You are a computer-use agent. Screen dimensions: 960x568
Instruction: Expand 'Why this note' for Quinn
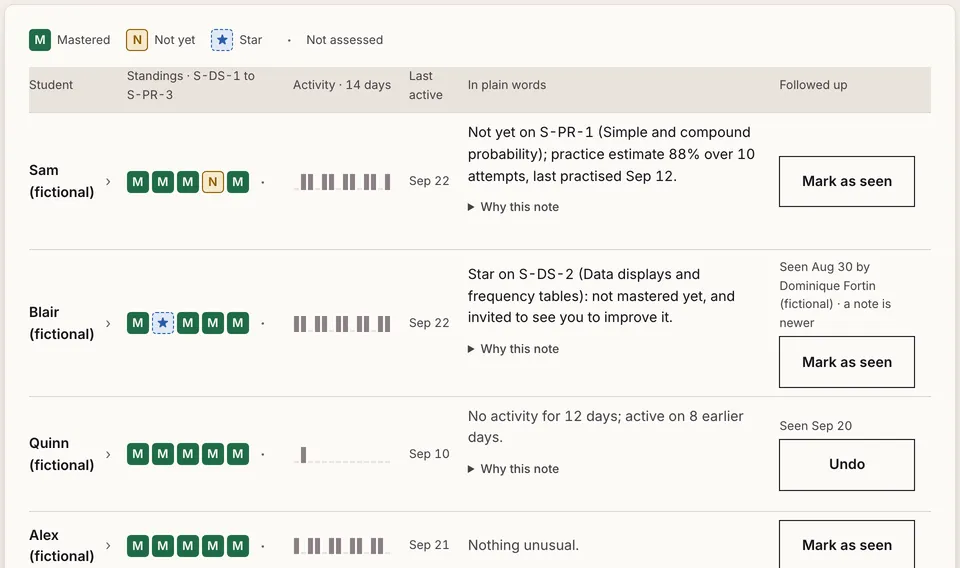click(x=513, y=469)
